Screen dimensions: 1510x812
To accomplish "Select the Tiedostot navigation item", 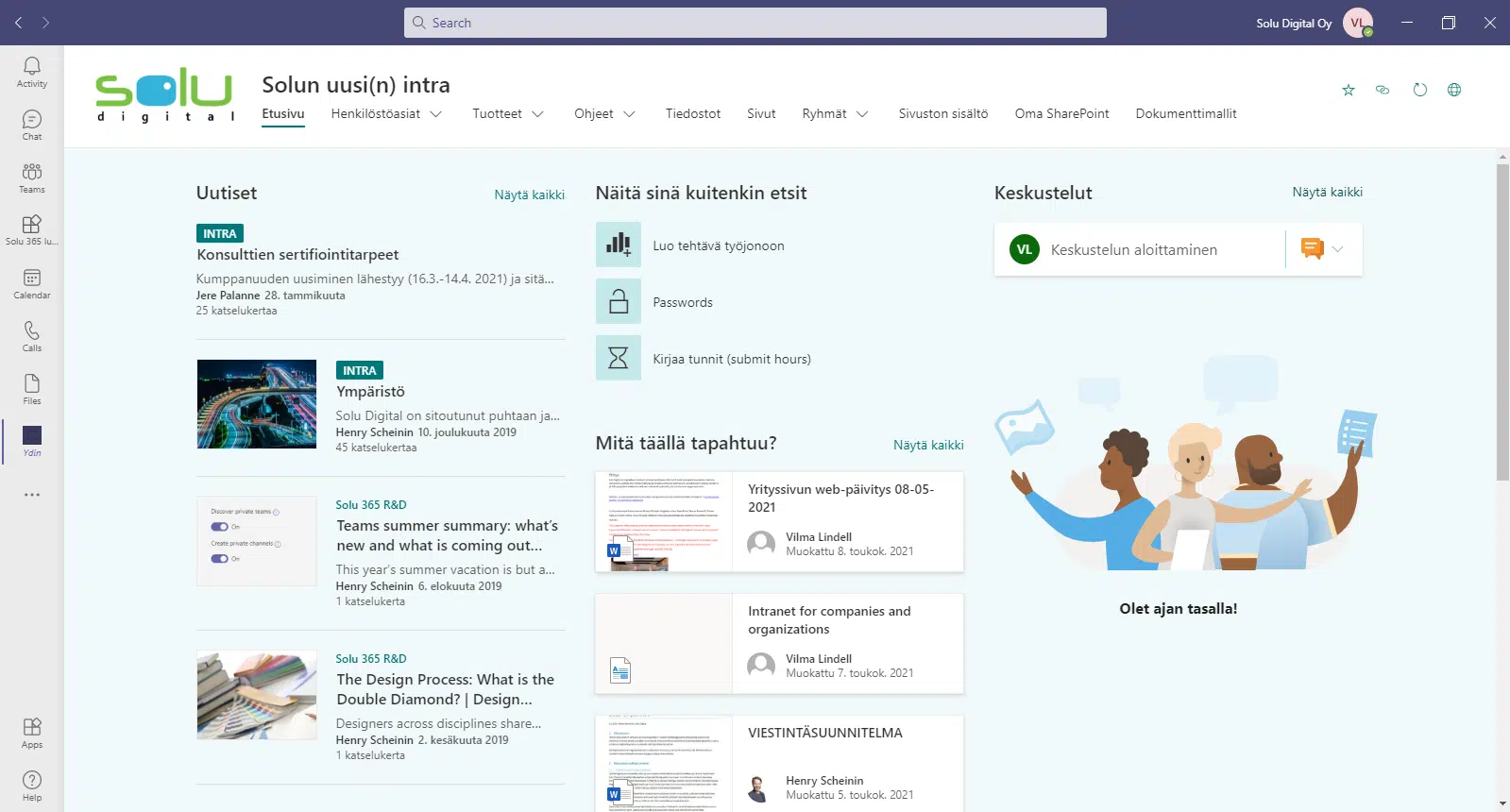I will click(692, 114).
